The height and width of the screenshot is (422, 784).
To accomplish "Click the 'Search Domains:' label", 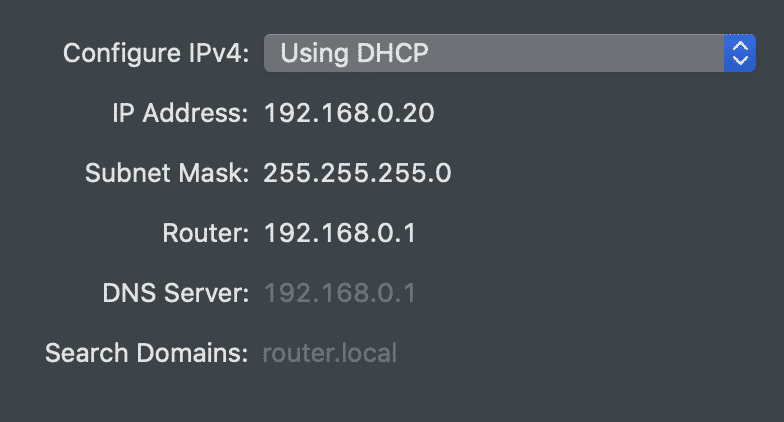I will [x=146, y=353].
